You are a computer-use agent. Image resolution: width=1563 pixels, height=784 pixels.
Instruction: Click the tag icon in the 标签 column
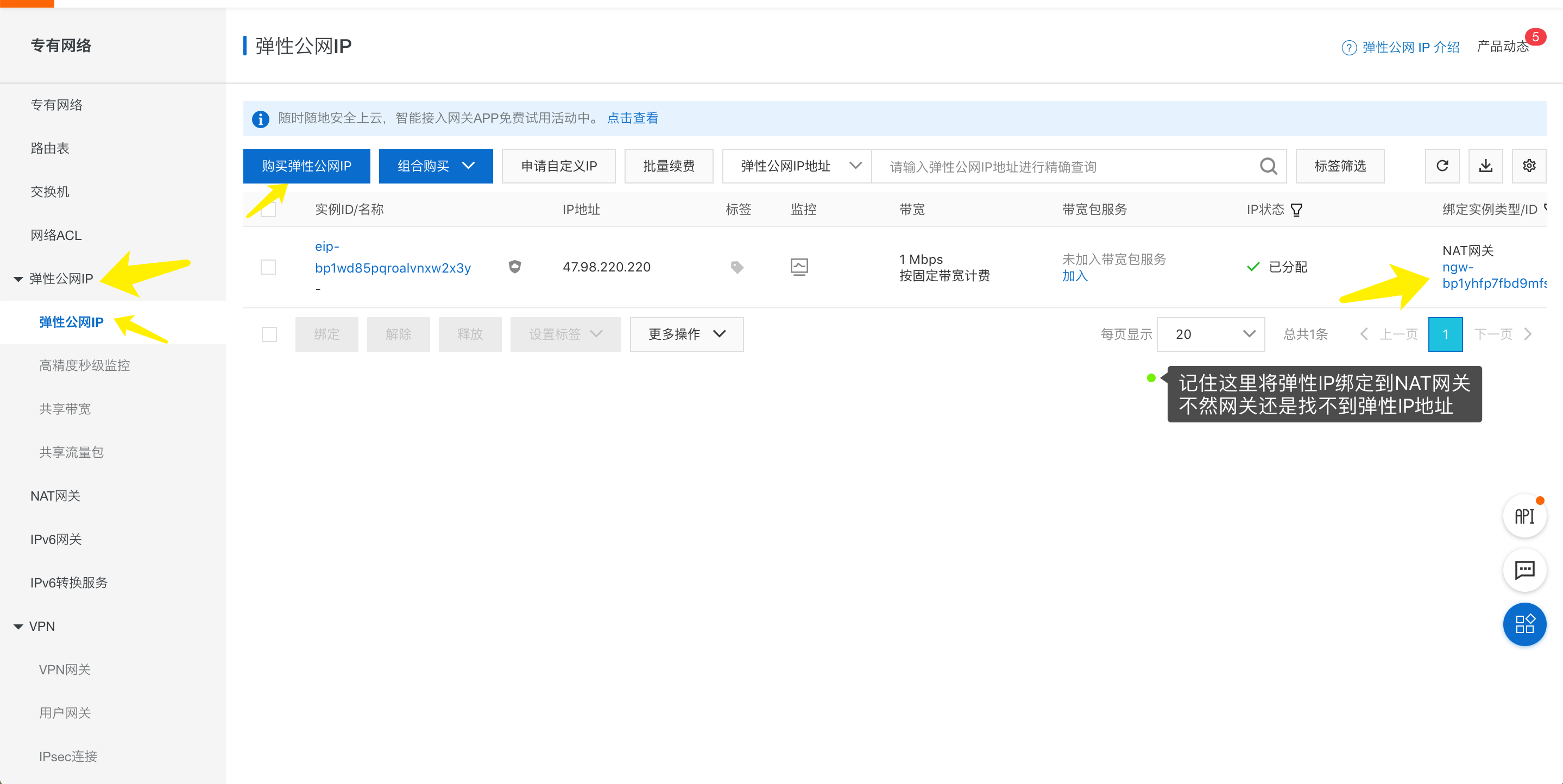(737, 267)
